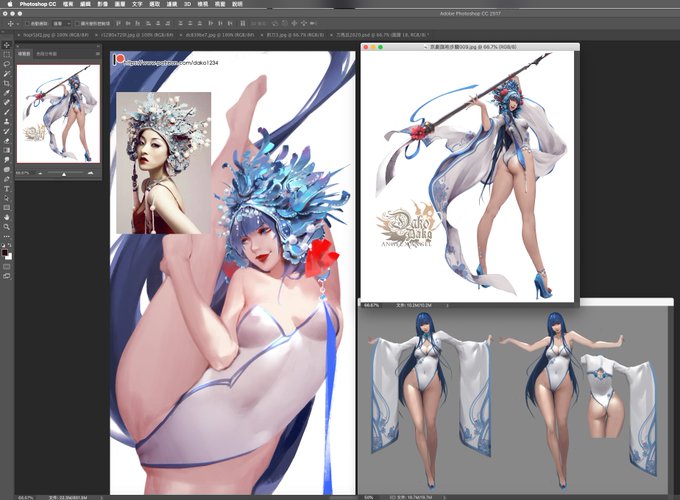The height and width of the screenshot is (500, 680).
Task: Click the Navigator zoom slider handle
Action: 64,174
